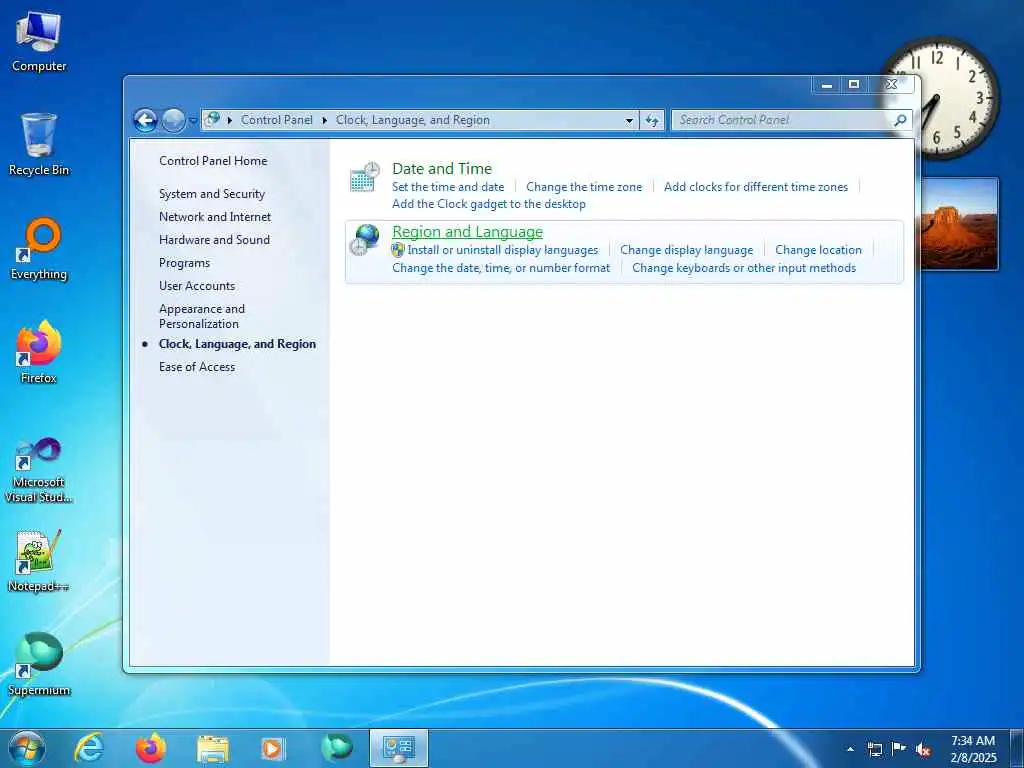Launch the Everything desktop shortcut

[39, 249]
